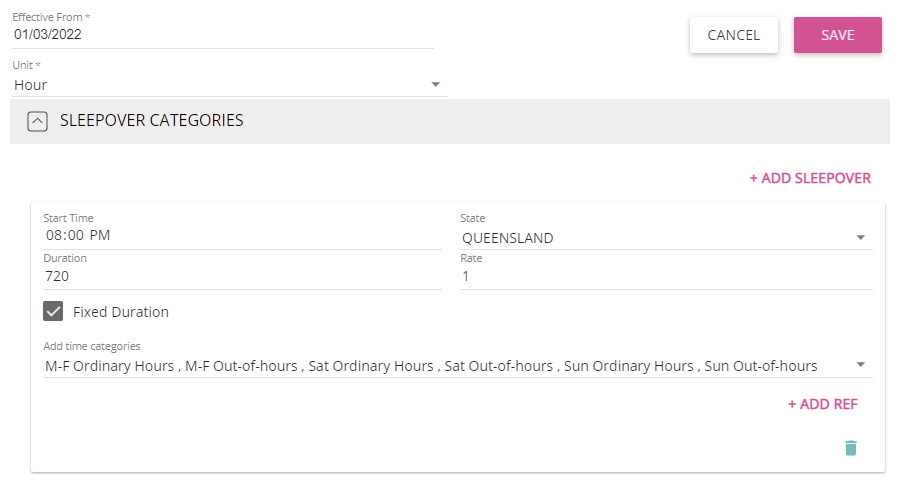901x481 pixels.
Task: Cancel the form changes
Action: tap(733, 35)
